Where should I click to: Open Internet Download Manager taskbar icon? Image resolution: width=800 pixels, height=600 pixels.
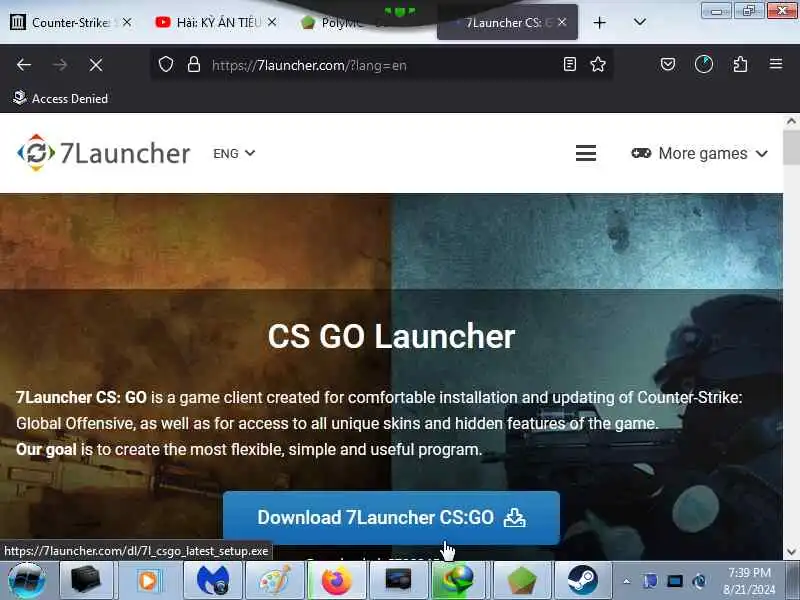pyautogui.click(x=459, y=581)
